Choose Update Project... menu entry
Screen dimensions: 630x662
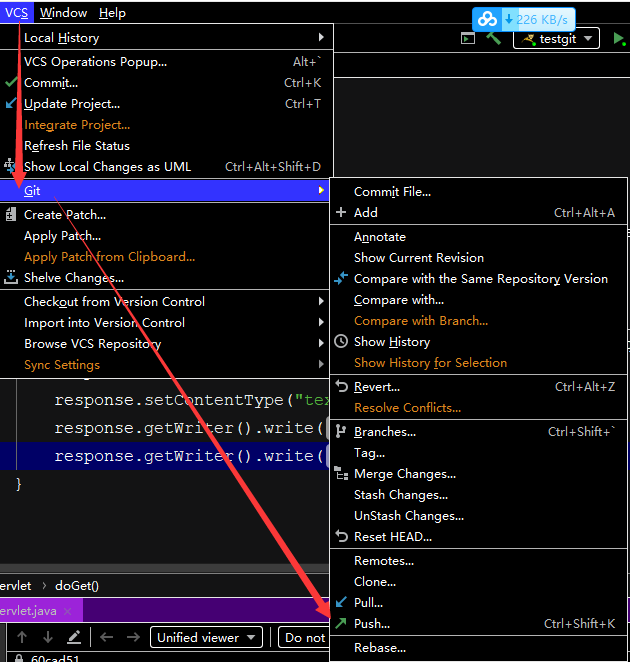pyautogui.click(x=166, y=104)
